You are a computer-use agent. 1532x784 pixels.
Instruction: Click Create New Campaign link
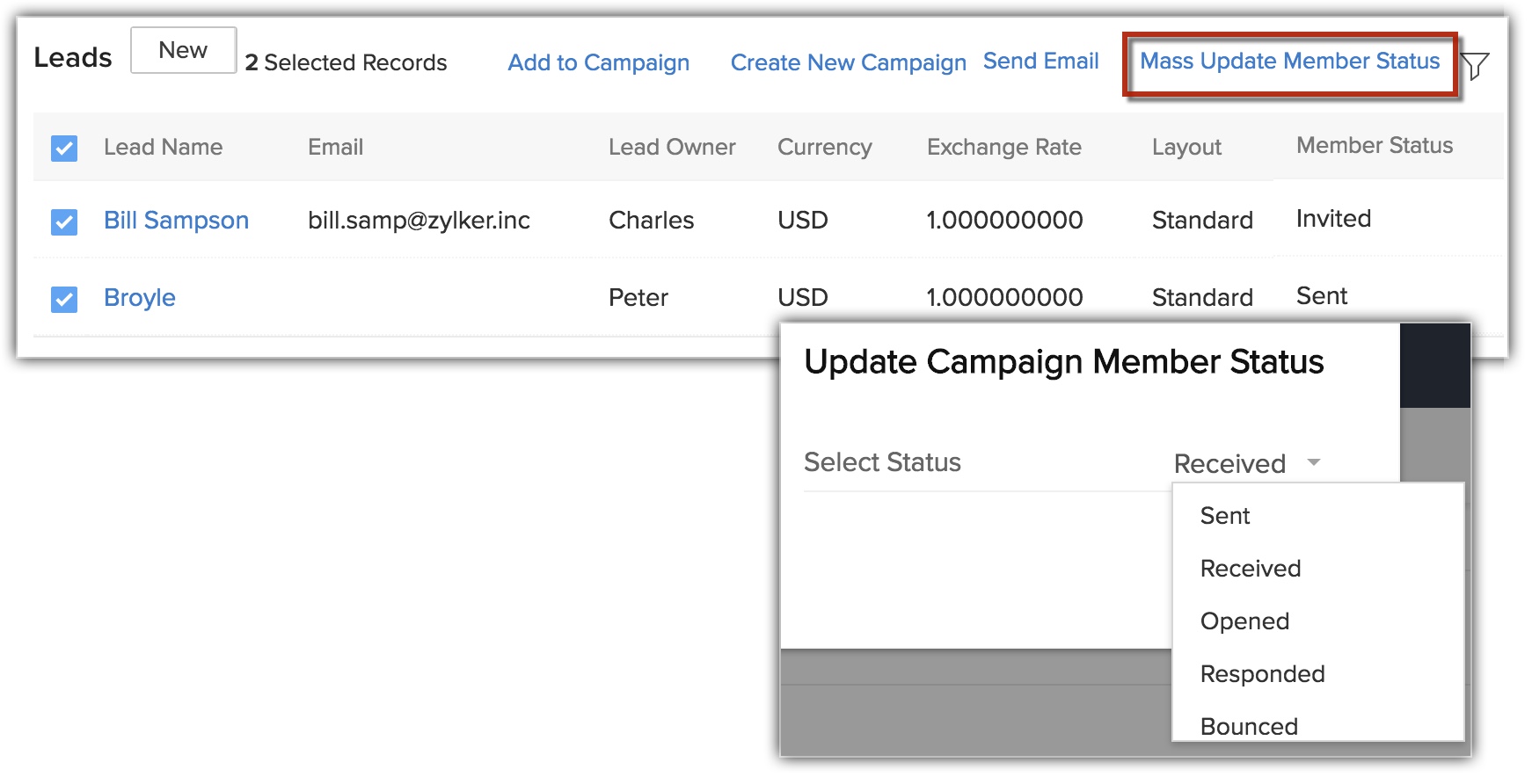click(x=848, y=63)
